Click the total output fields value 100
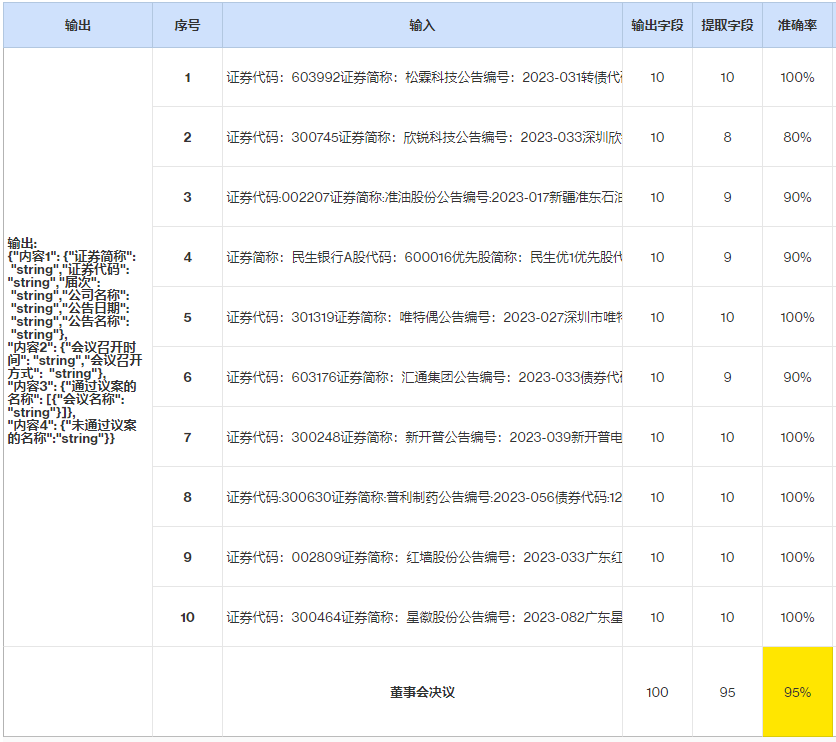 coord(657,692)
